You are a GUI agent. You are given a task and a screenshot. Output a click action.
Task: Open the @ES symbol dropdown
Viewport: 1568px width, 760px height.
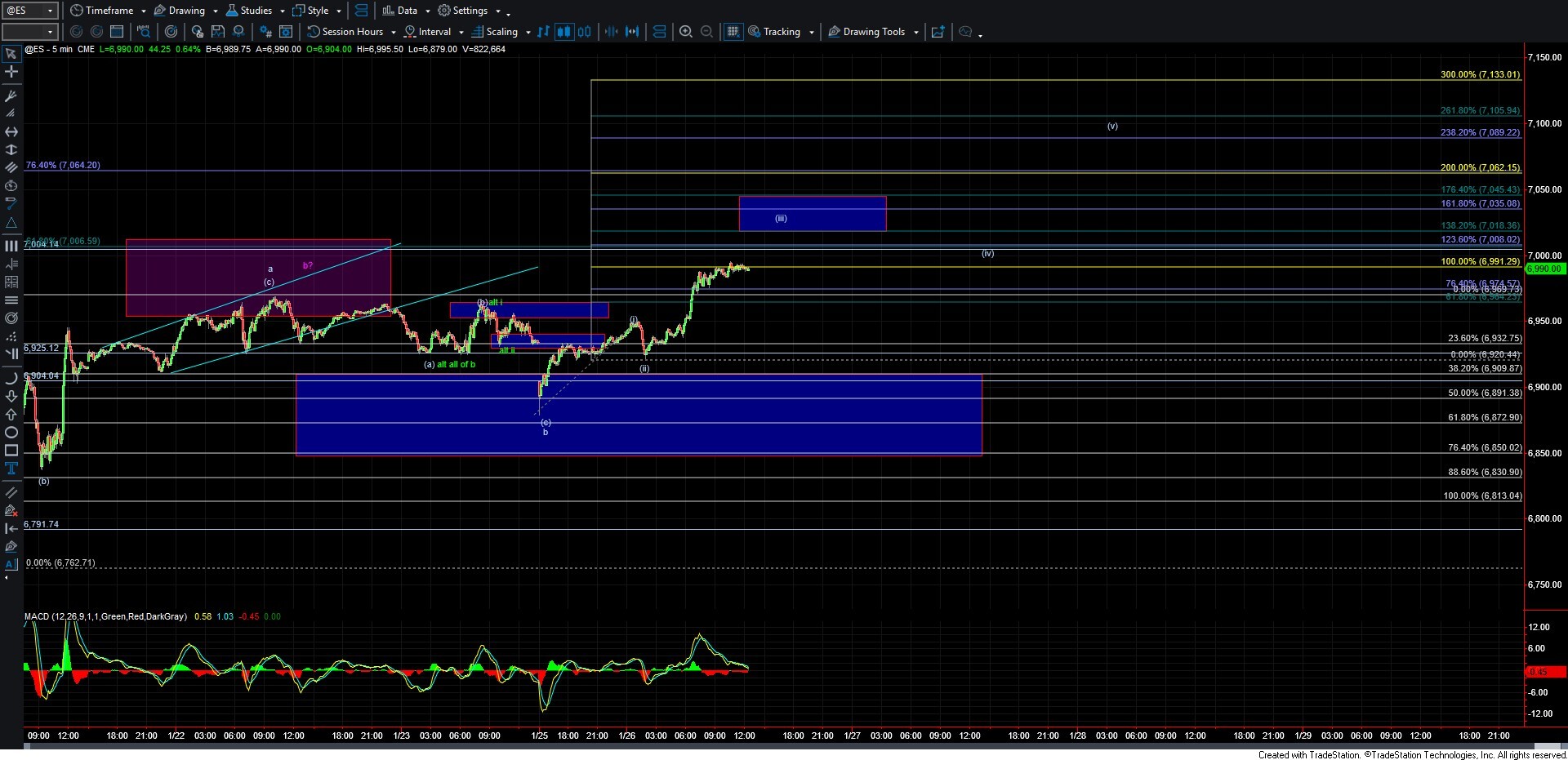29,11
